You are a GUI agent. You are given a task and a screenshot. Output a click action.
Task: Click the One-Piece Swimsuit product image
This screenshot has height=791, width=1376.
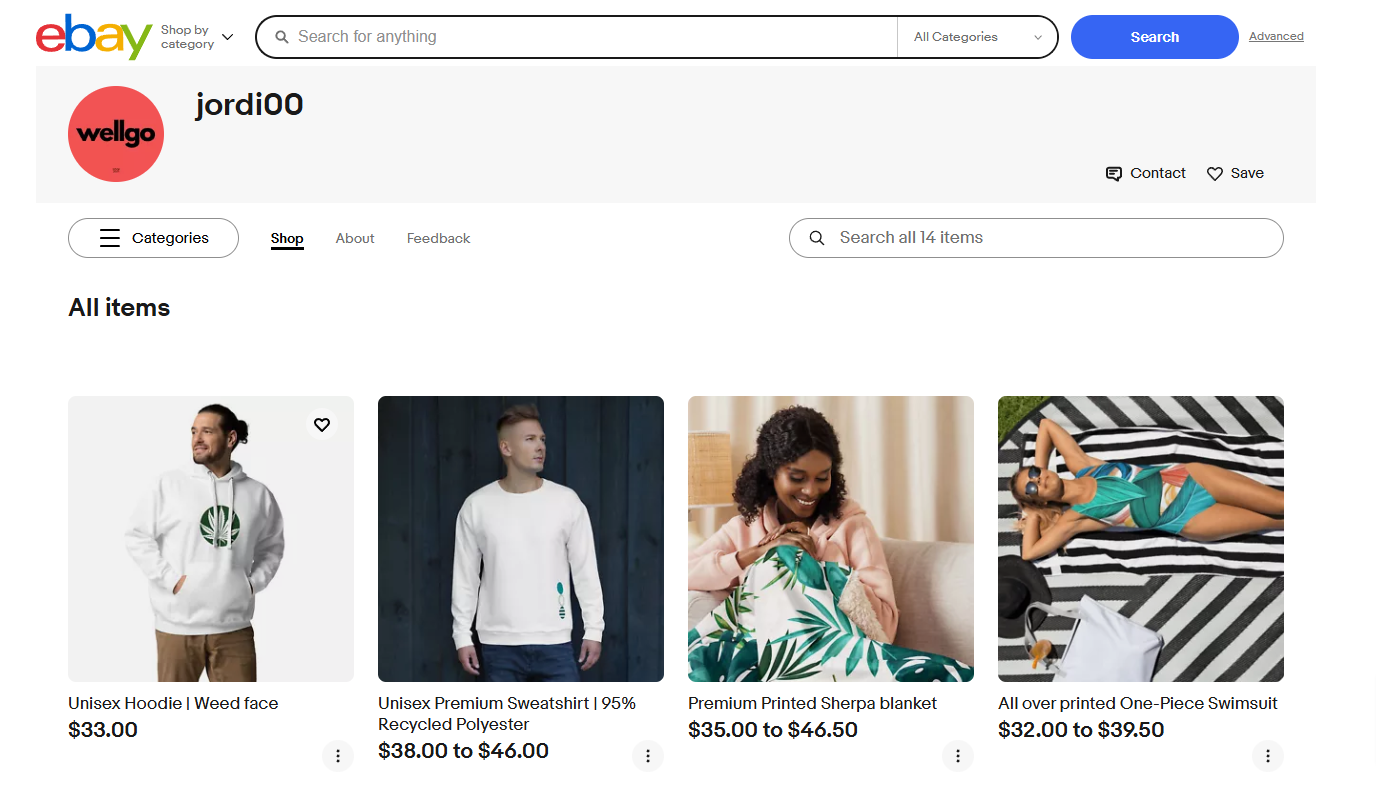coord(1141,539)
